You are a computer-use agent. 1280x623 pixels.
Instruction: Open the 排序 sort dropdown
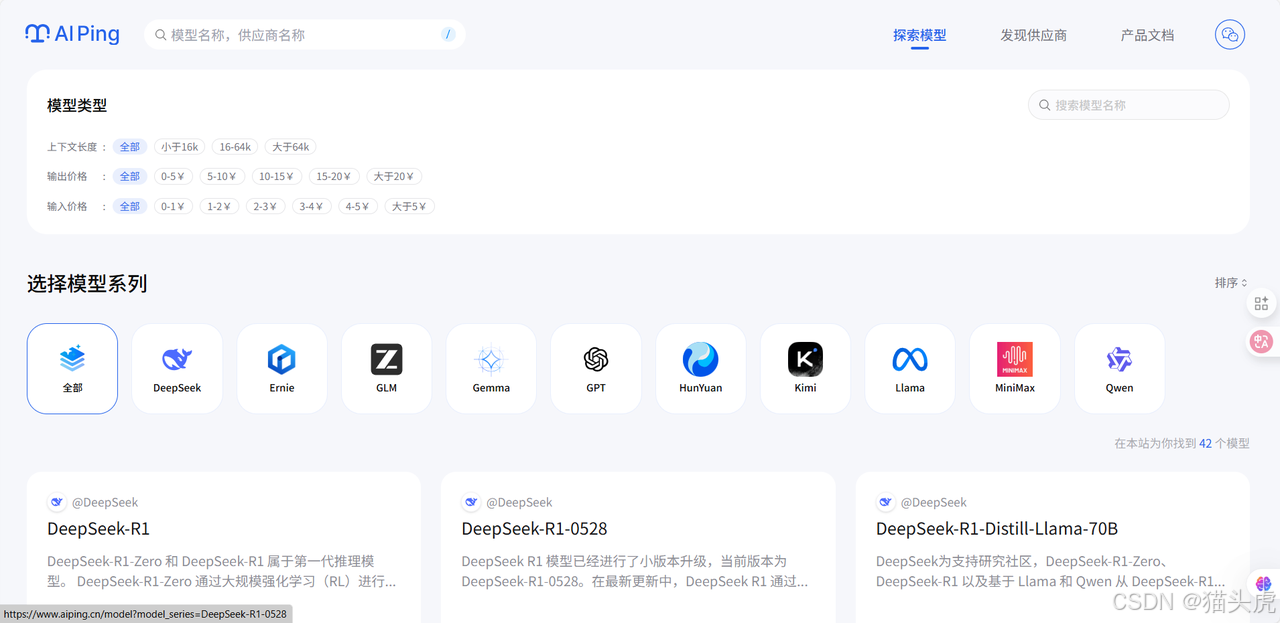pos(1231,283)
